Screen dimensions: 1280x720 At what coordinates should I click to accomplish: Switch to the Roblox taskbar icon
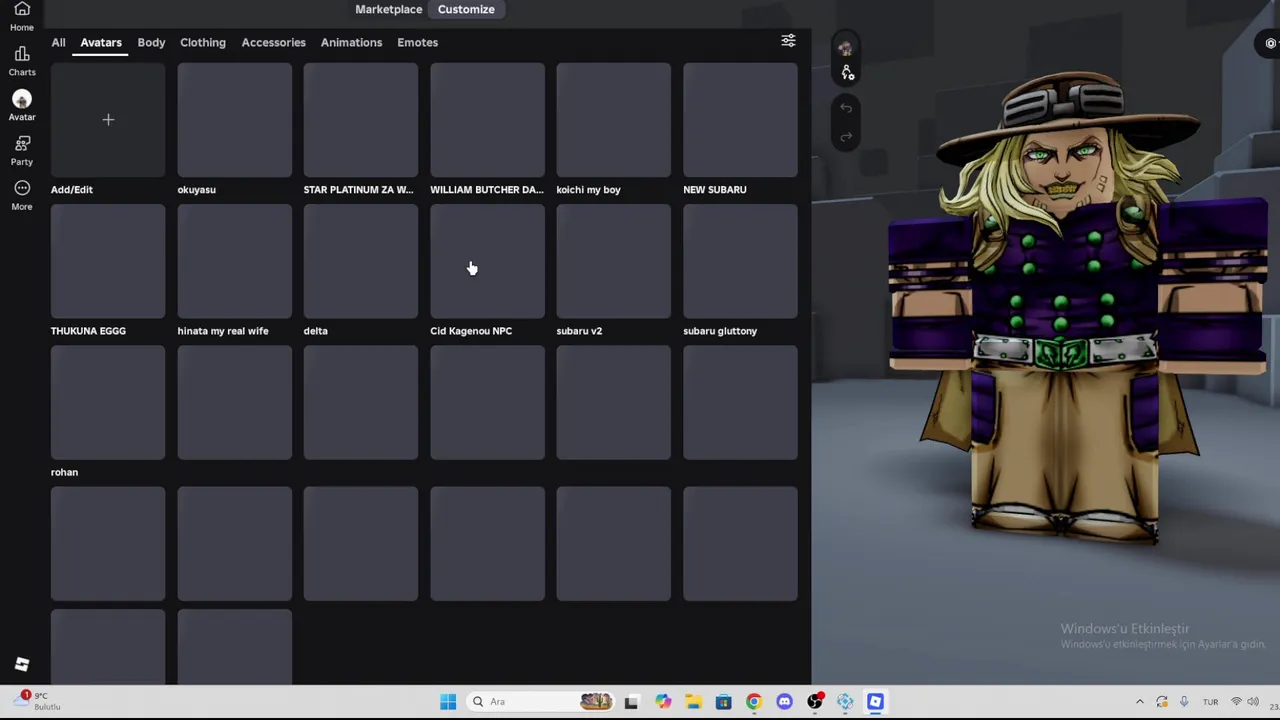tap(875, 702)
